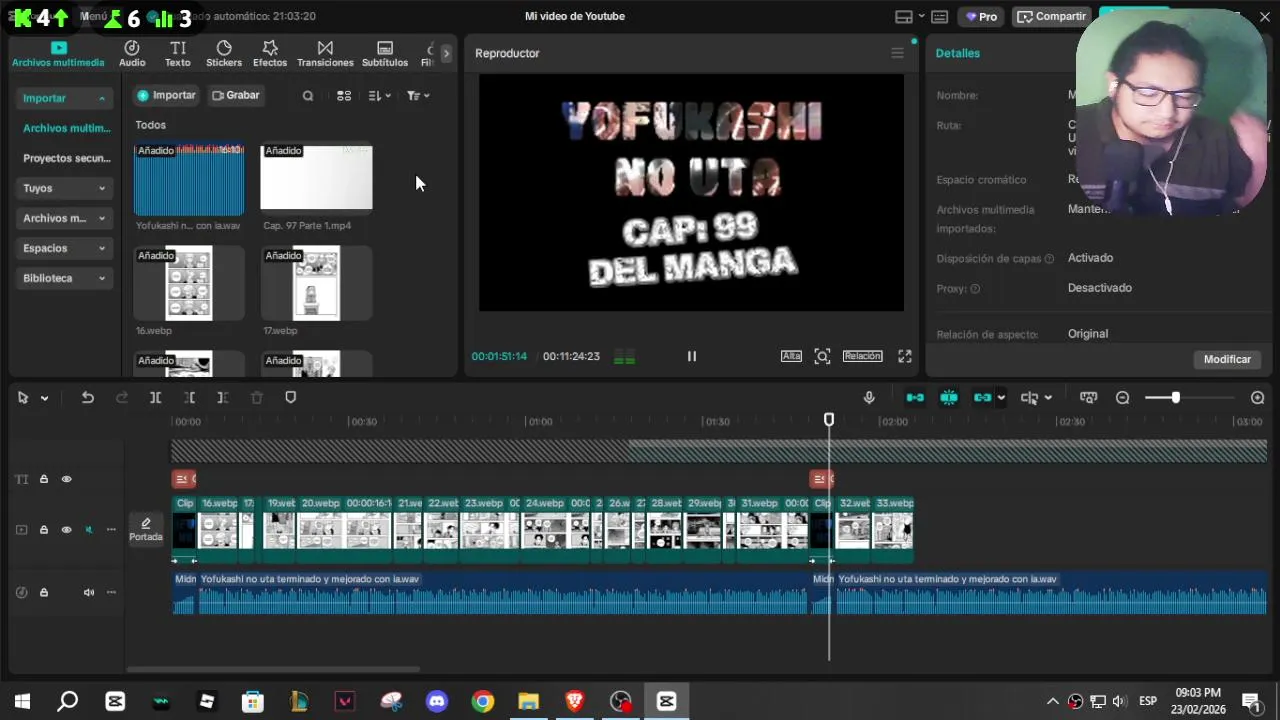The height and width of the screenshot is (720, 1280).
Task: Open the Transiciones tab
Action: tap(325, 54)
